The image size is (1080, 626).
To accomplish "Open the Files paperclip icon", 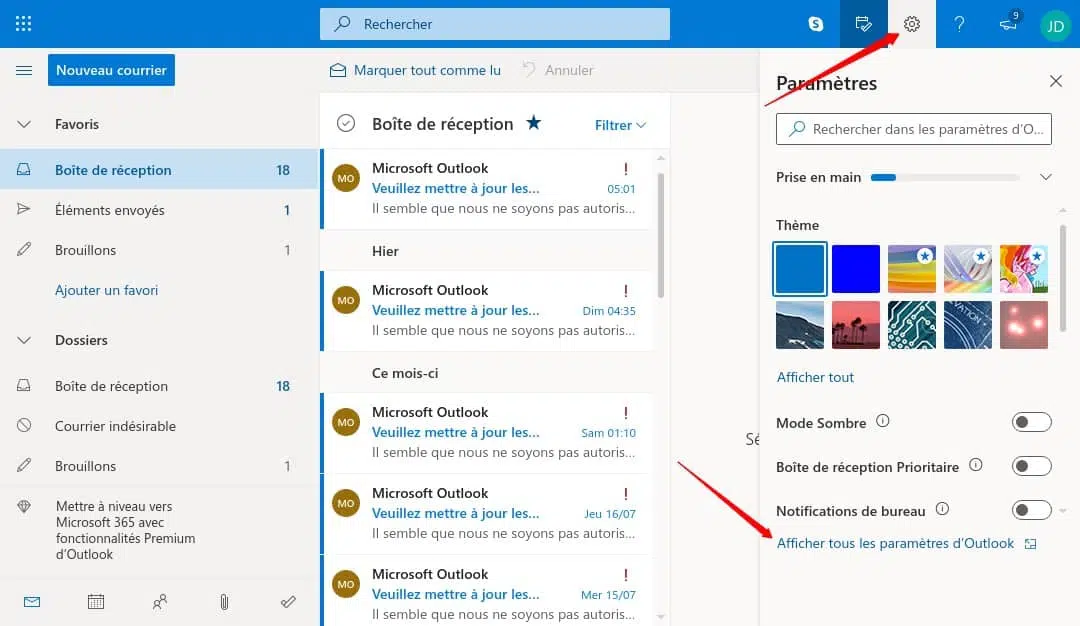I will point(224,602).
